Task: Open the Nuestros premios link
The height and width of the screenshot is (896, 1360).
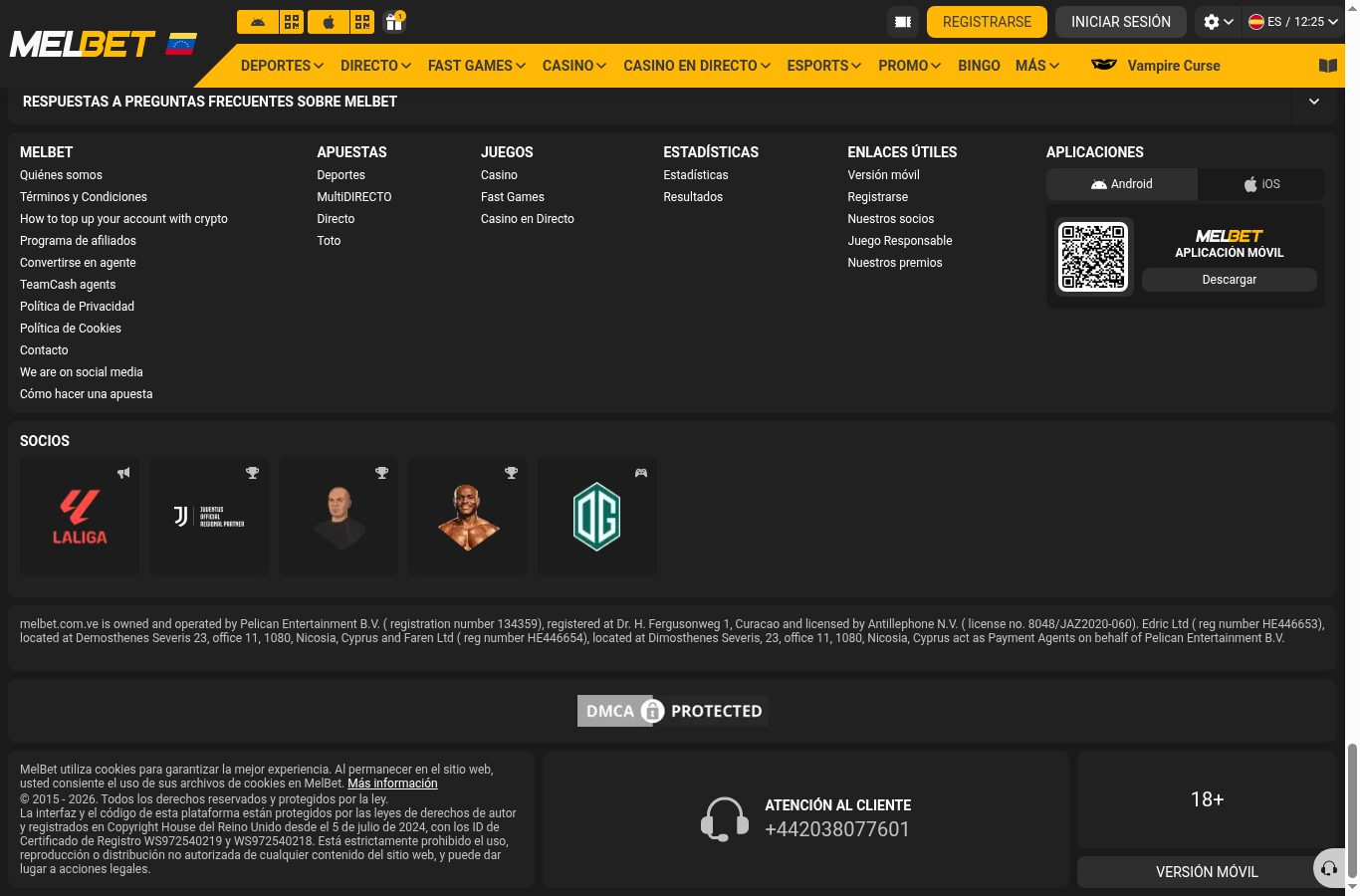Action: pyautogui.click(x=895, y=263)
